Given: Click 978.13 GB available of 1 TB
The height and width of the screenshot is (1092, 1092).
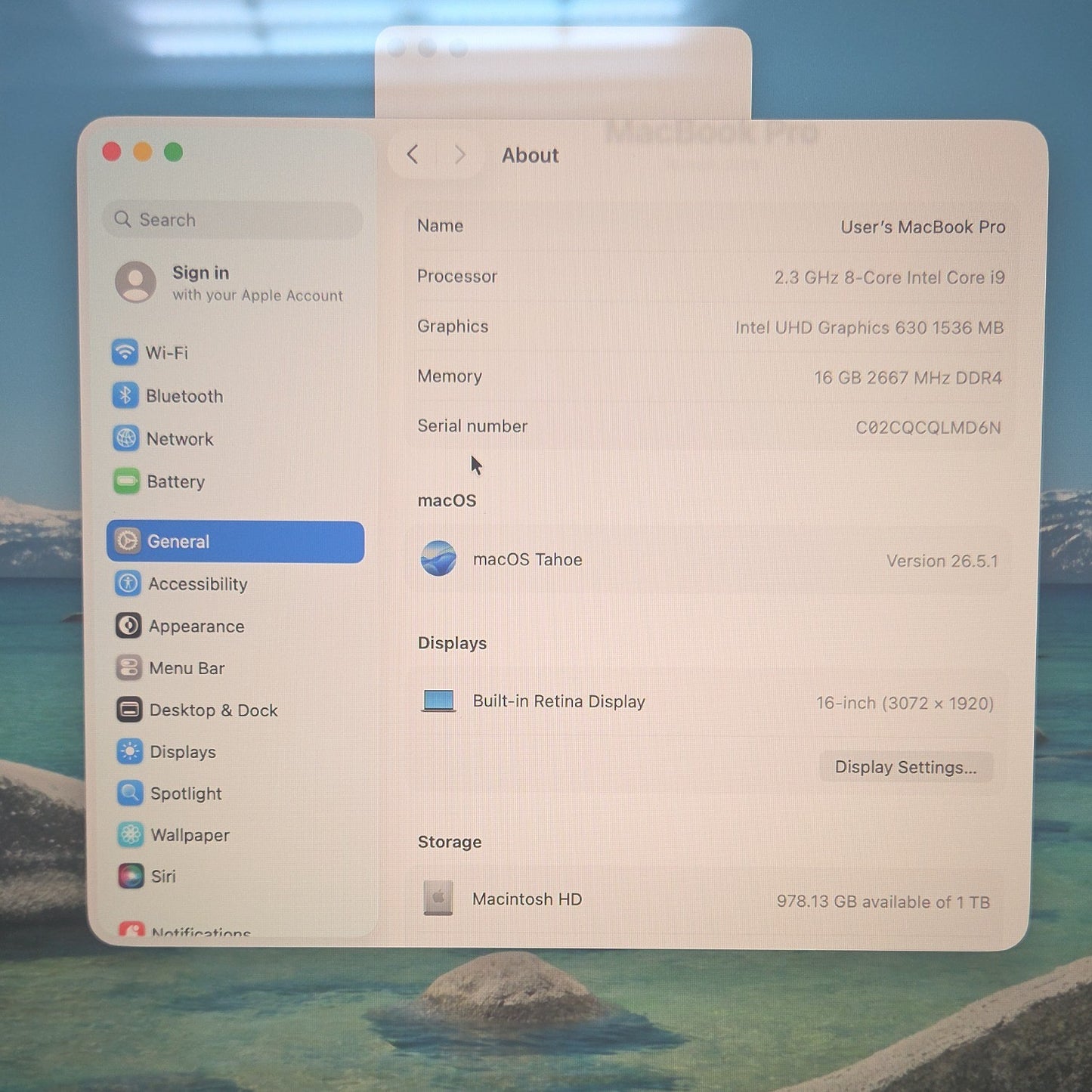Looking at the screenshot, I should (x=883, y=902).
